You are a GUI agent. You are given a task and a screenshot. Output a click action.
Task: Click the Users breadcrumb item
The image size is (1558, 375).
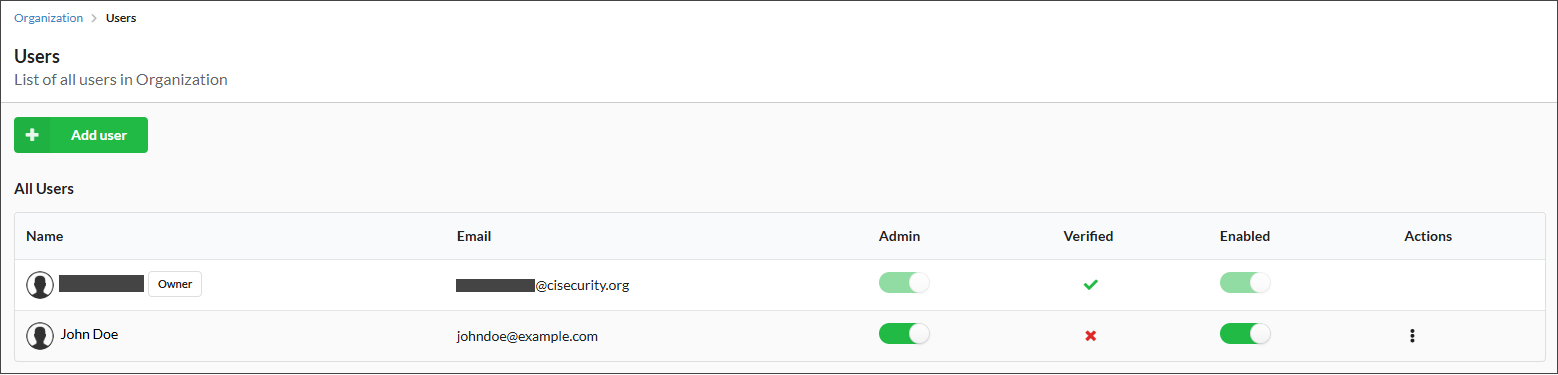[121, 18]
